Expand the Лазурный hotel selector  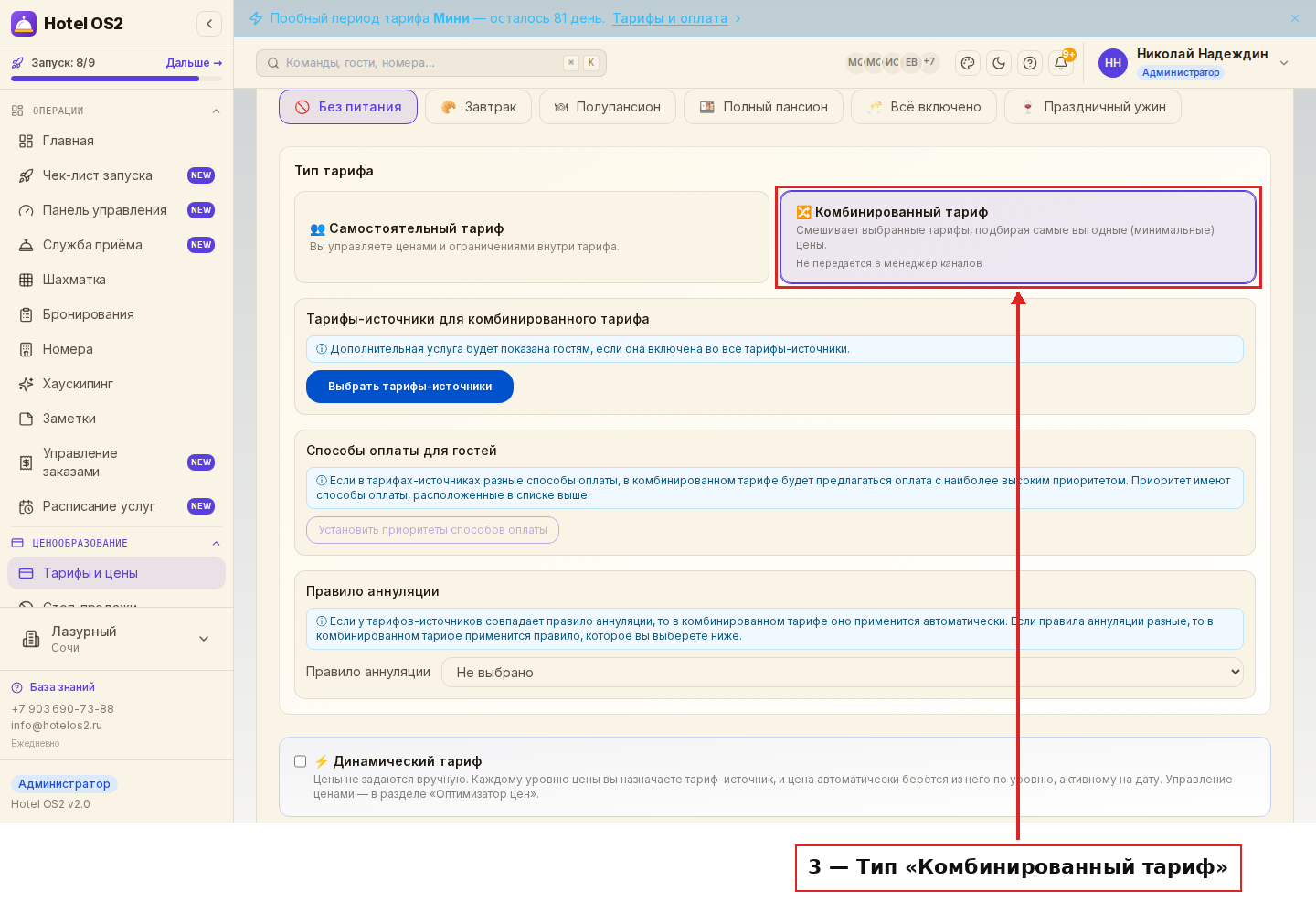tap(116, 639)
